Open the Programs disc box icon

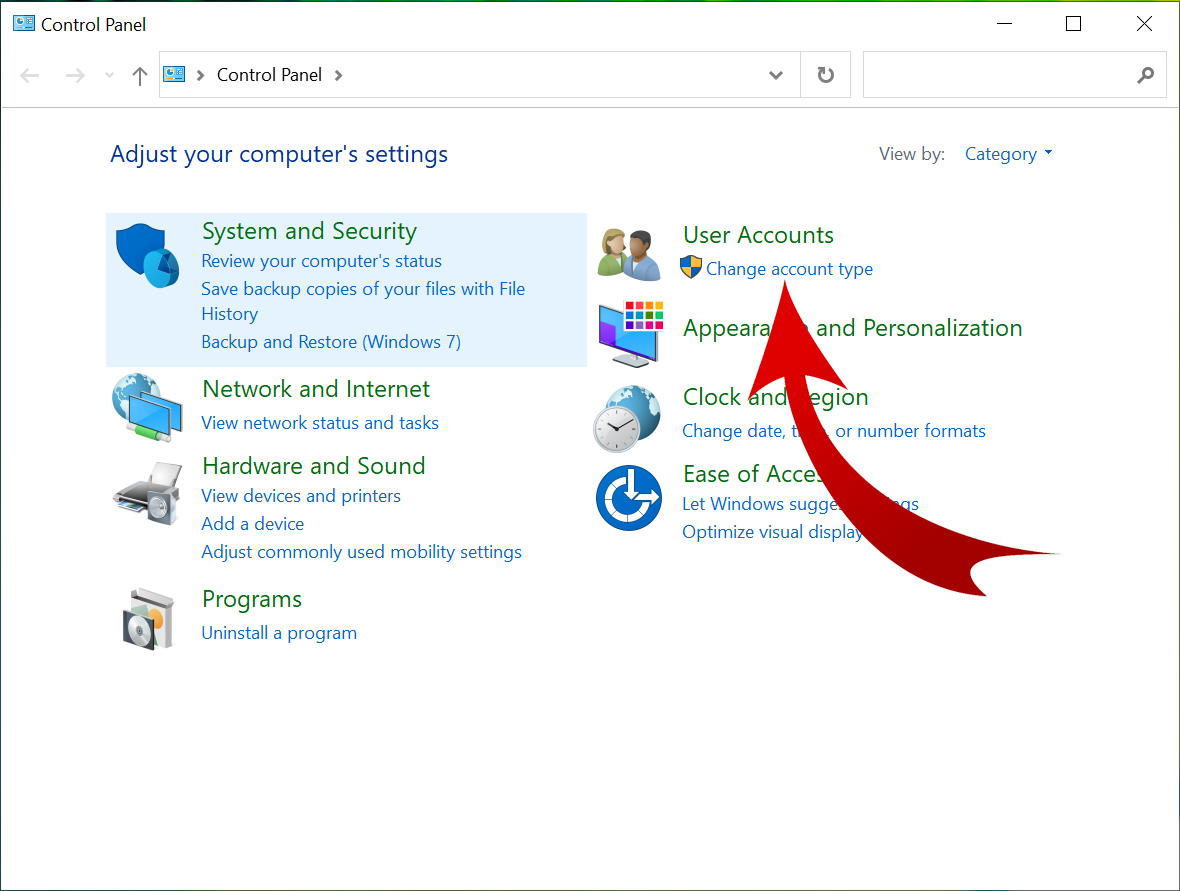pos(148,619)
